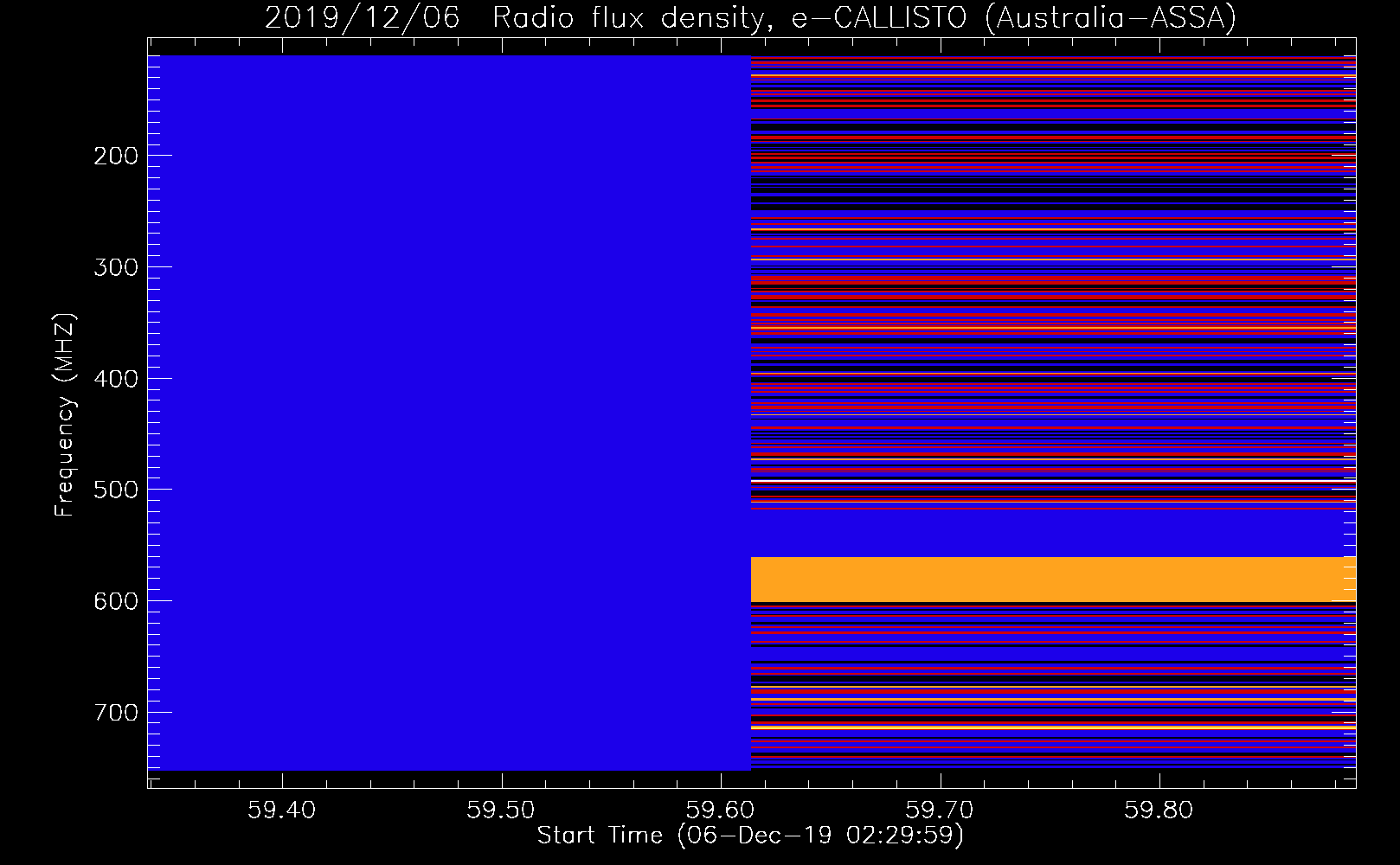Screen dimensions: 1400x865
Task: Click the 59.50 time tick label
Action: click(x=501, y=811)
